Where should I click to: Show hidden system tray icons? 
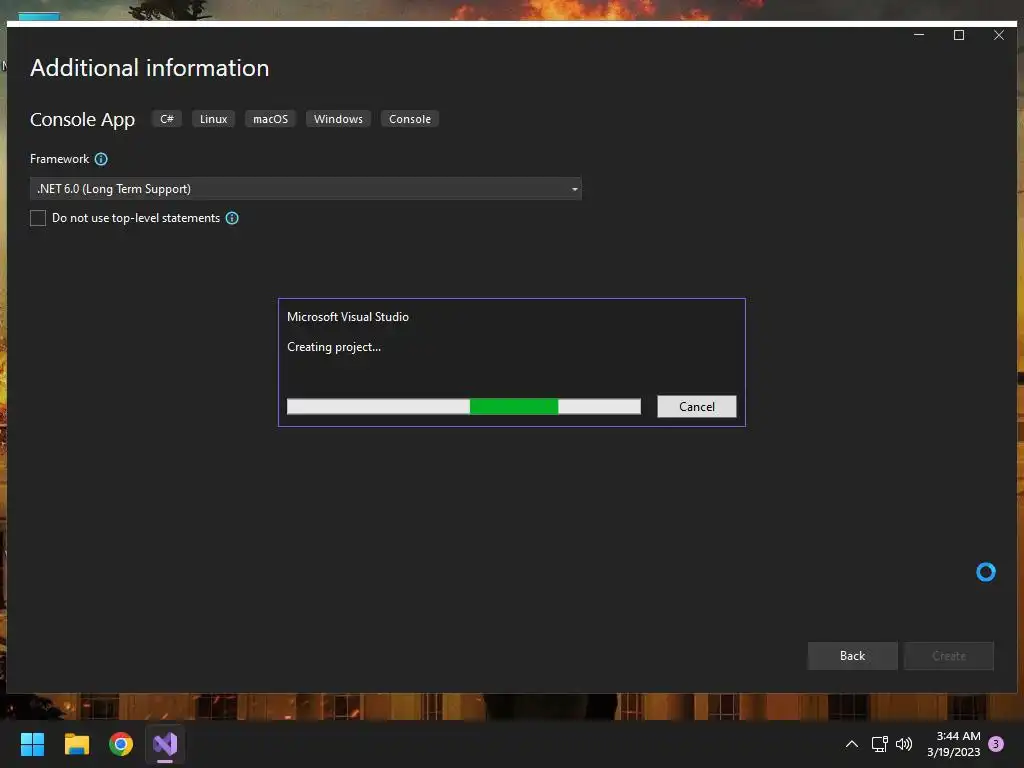852,744
